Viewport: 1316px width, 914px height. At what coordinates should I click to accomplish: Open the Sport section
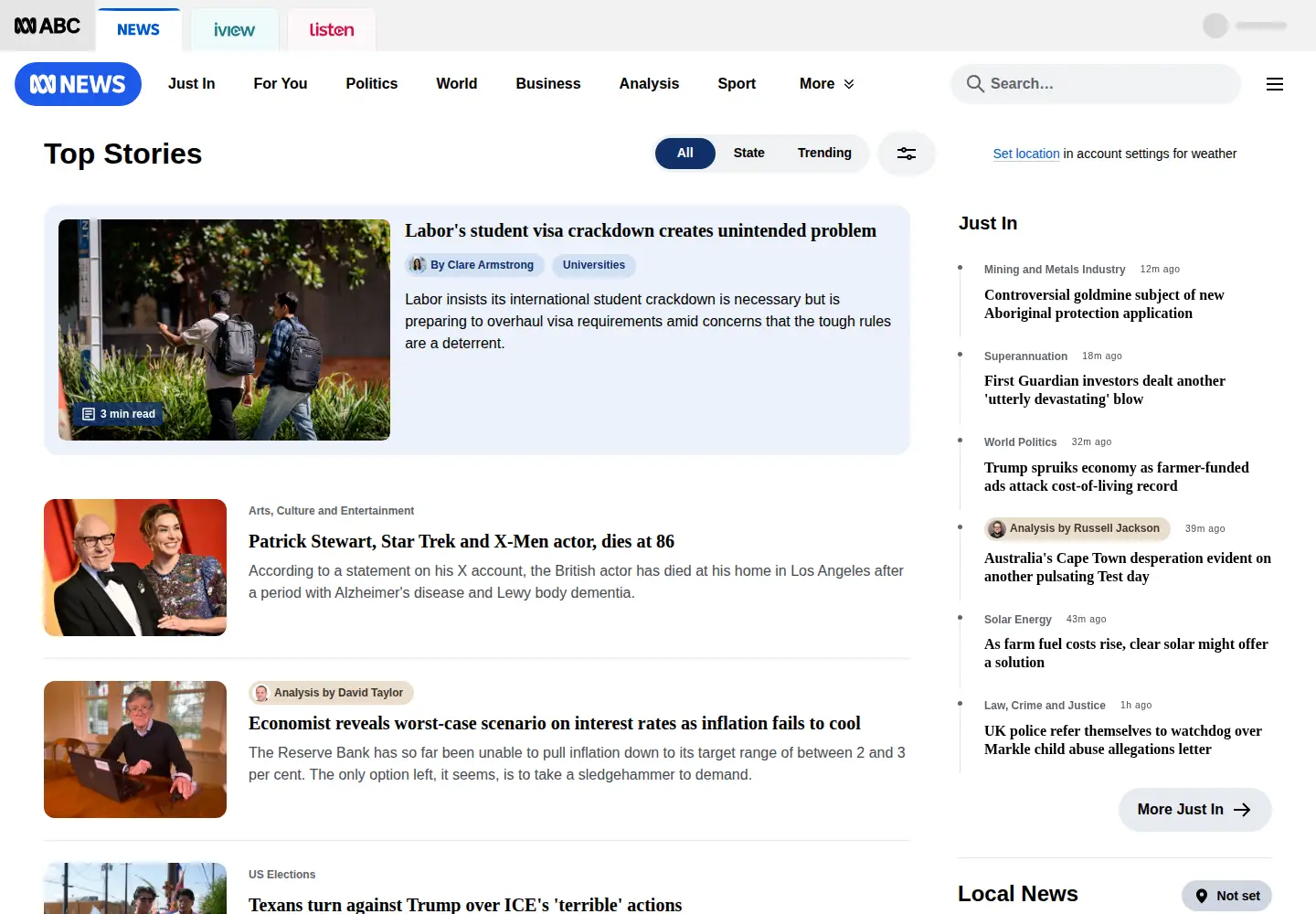pos(737,84)
